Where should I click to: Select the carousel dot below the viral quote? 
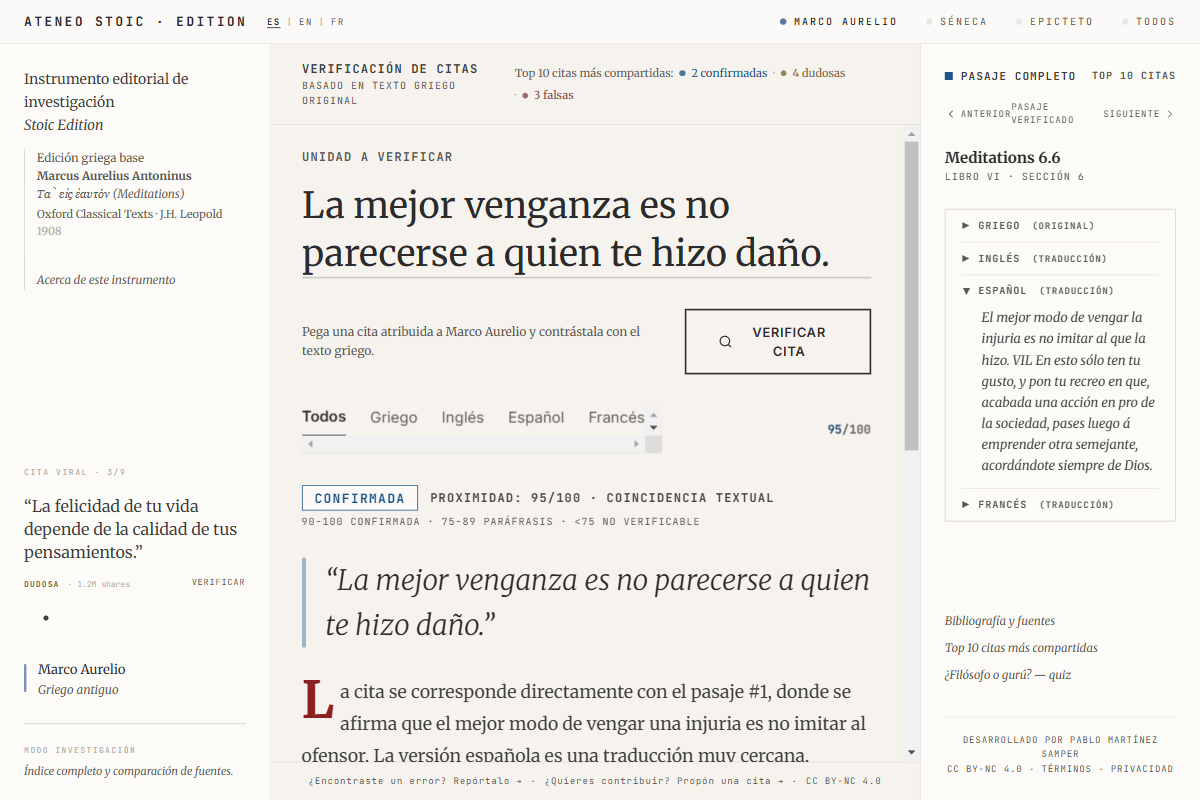point(46,618)
